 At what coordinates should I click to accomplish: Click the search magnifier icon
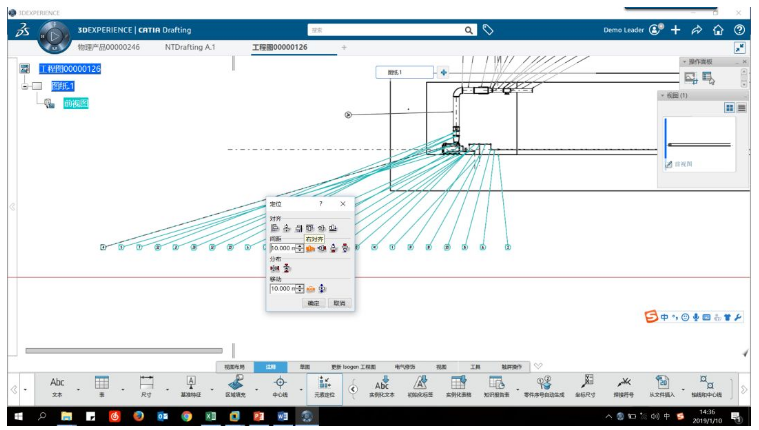[x=469, y=30]
